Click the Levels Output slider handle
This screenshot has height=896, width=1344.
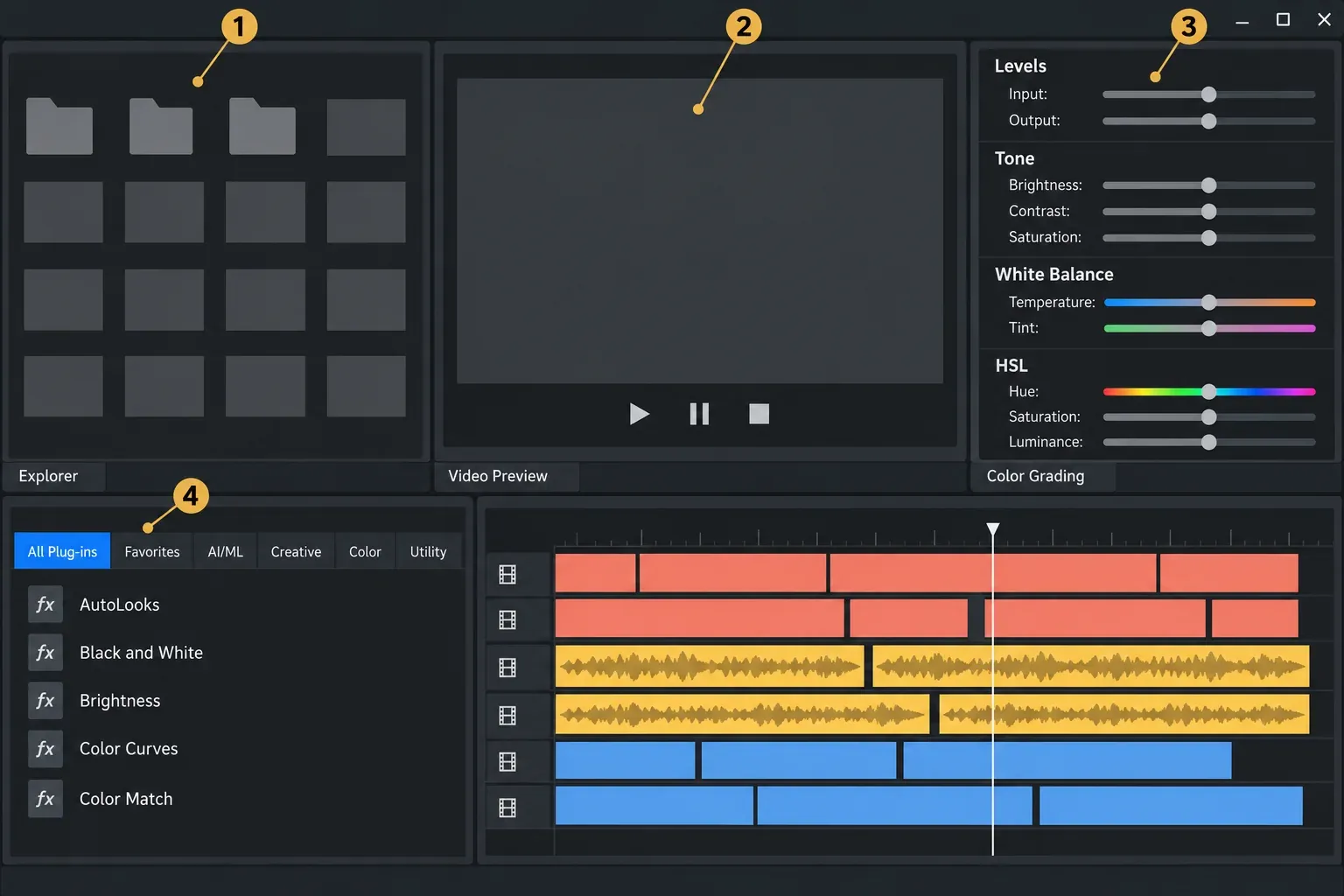pyautogui.click(x=1209, y=121)
